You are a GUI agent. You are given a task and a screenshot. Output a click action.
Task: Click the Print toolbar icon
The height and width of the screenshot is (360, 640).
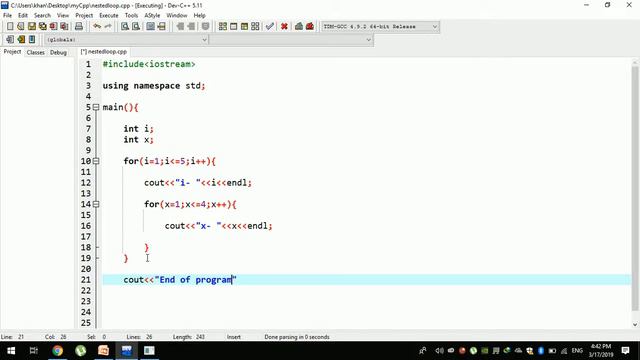(x=79, y=27)
